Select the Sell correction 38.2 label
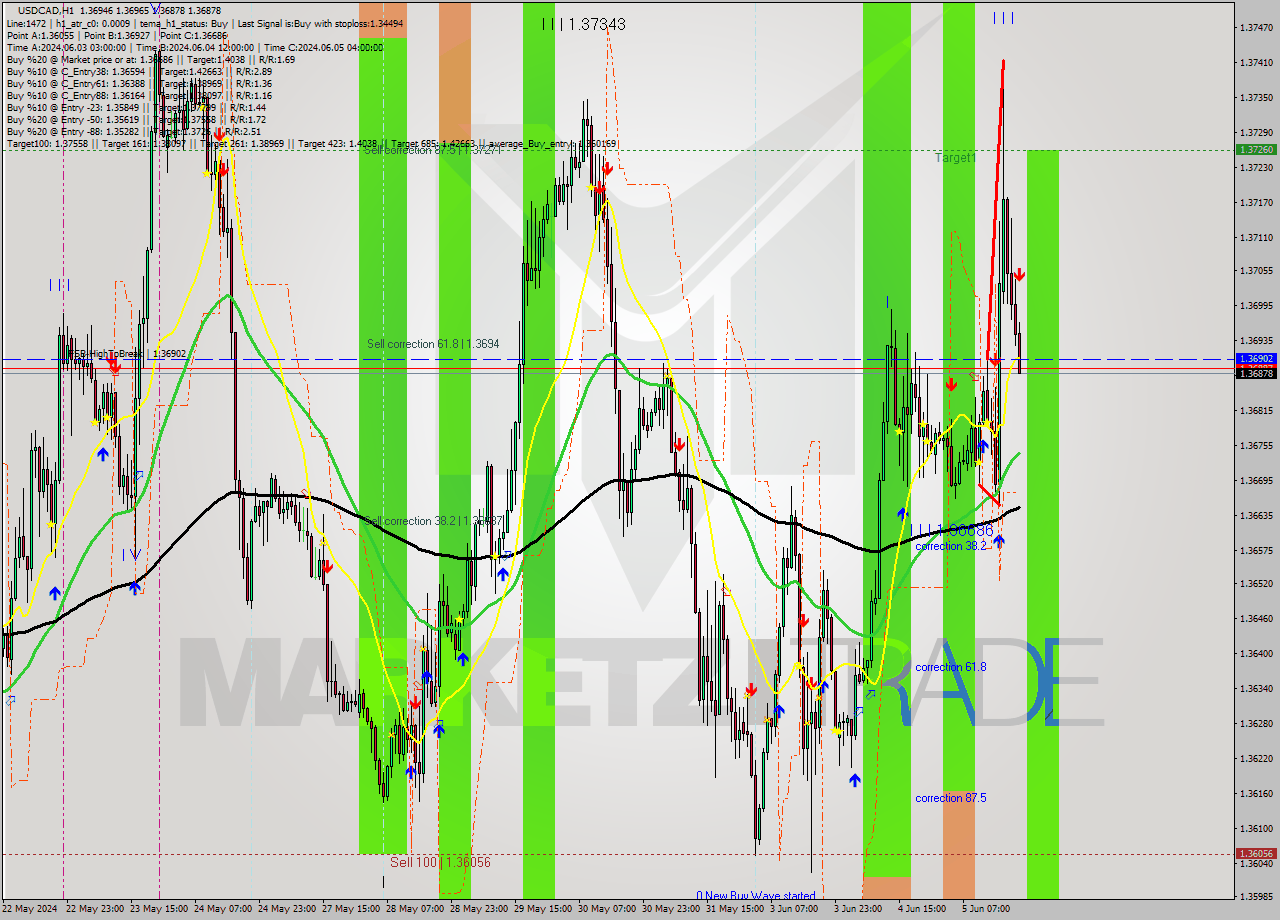The image size is (1280, 920). click(x=433, y=521)
